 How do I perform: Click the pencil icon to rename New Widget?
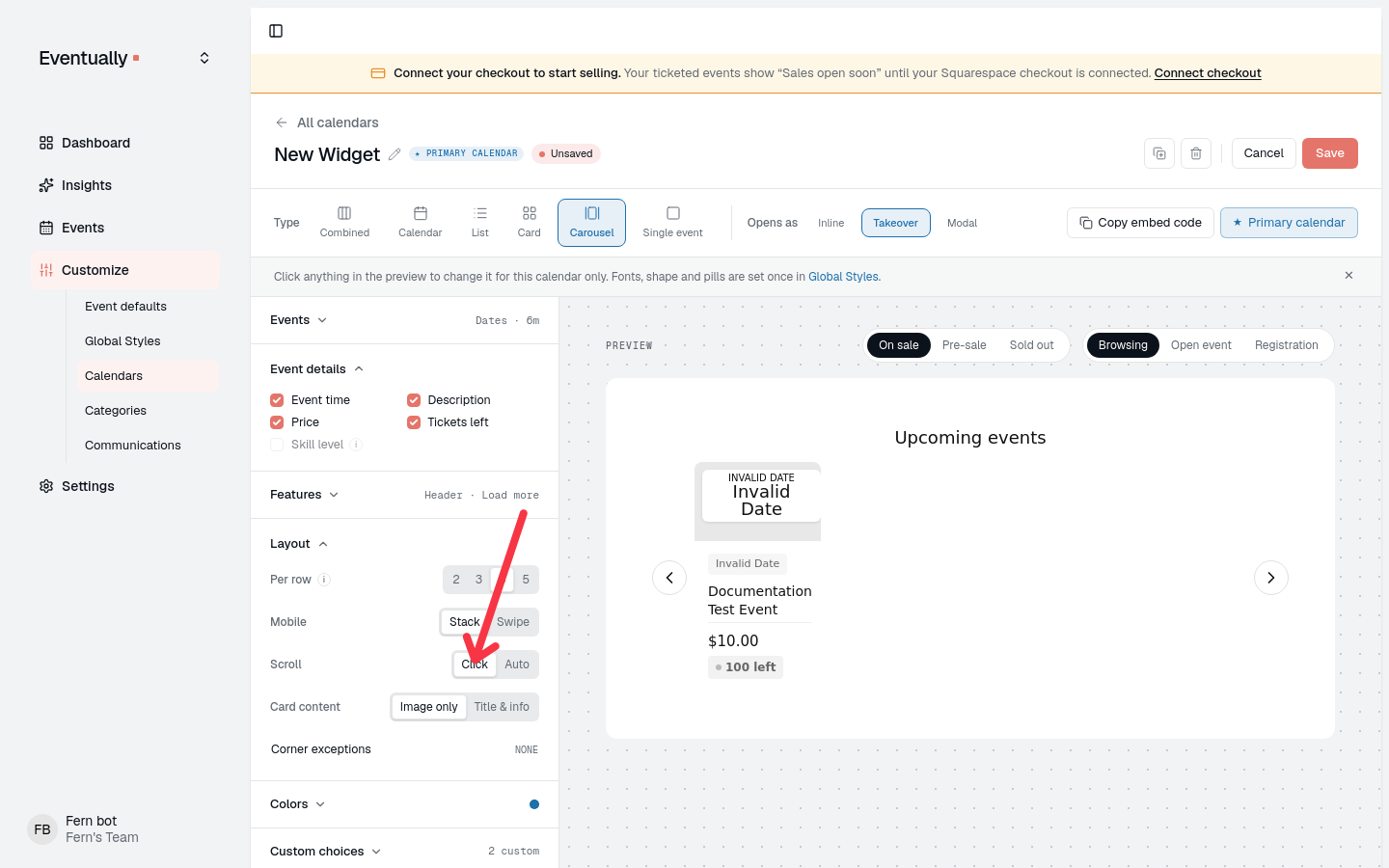click(x=395, y=154)
